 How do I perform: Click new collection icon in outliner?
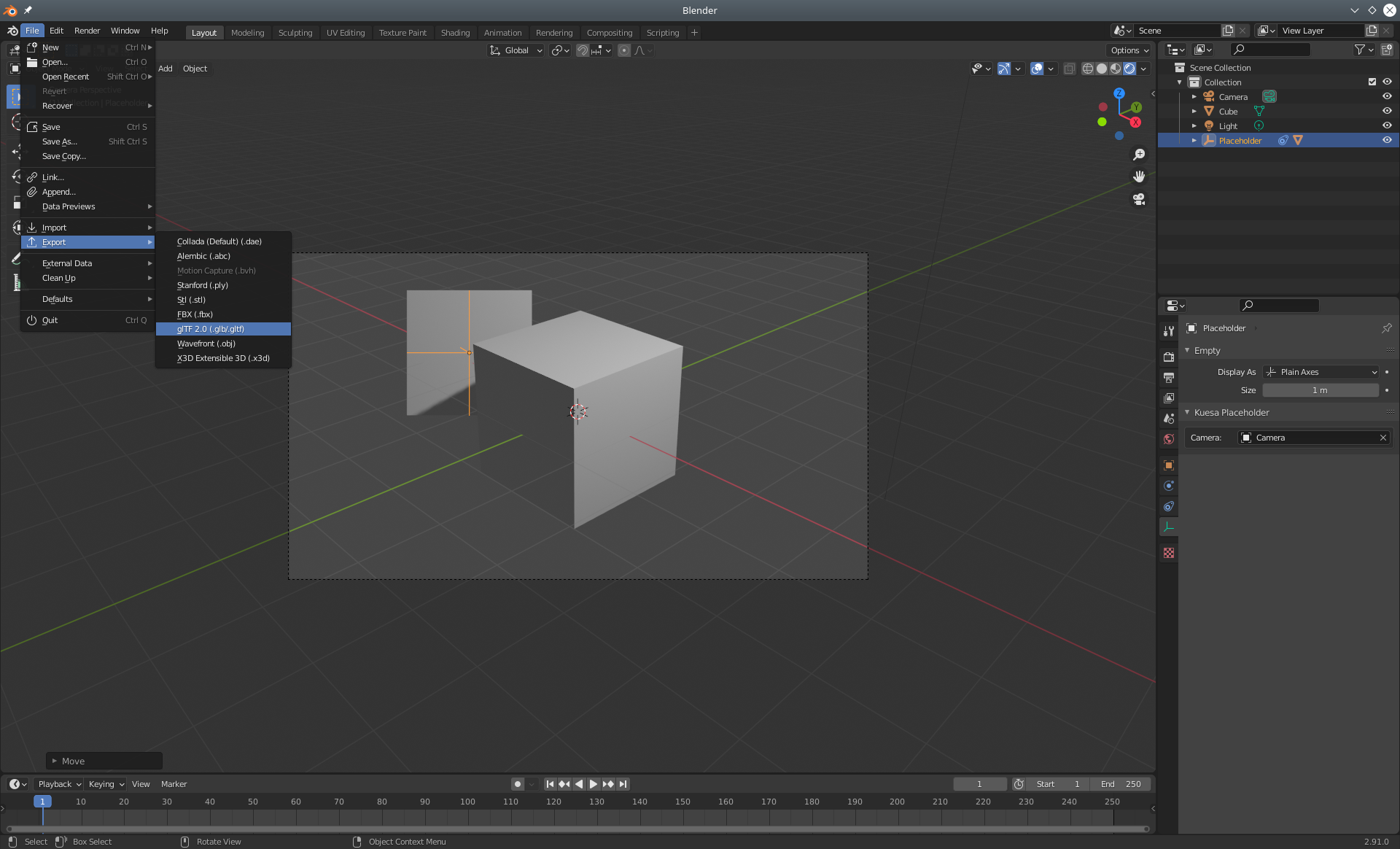coord(1387,50)
